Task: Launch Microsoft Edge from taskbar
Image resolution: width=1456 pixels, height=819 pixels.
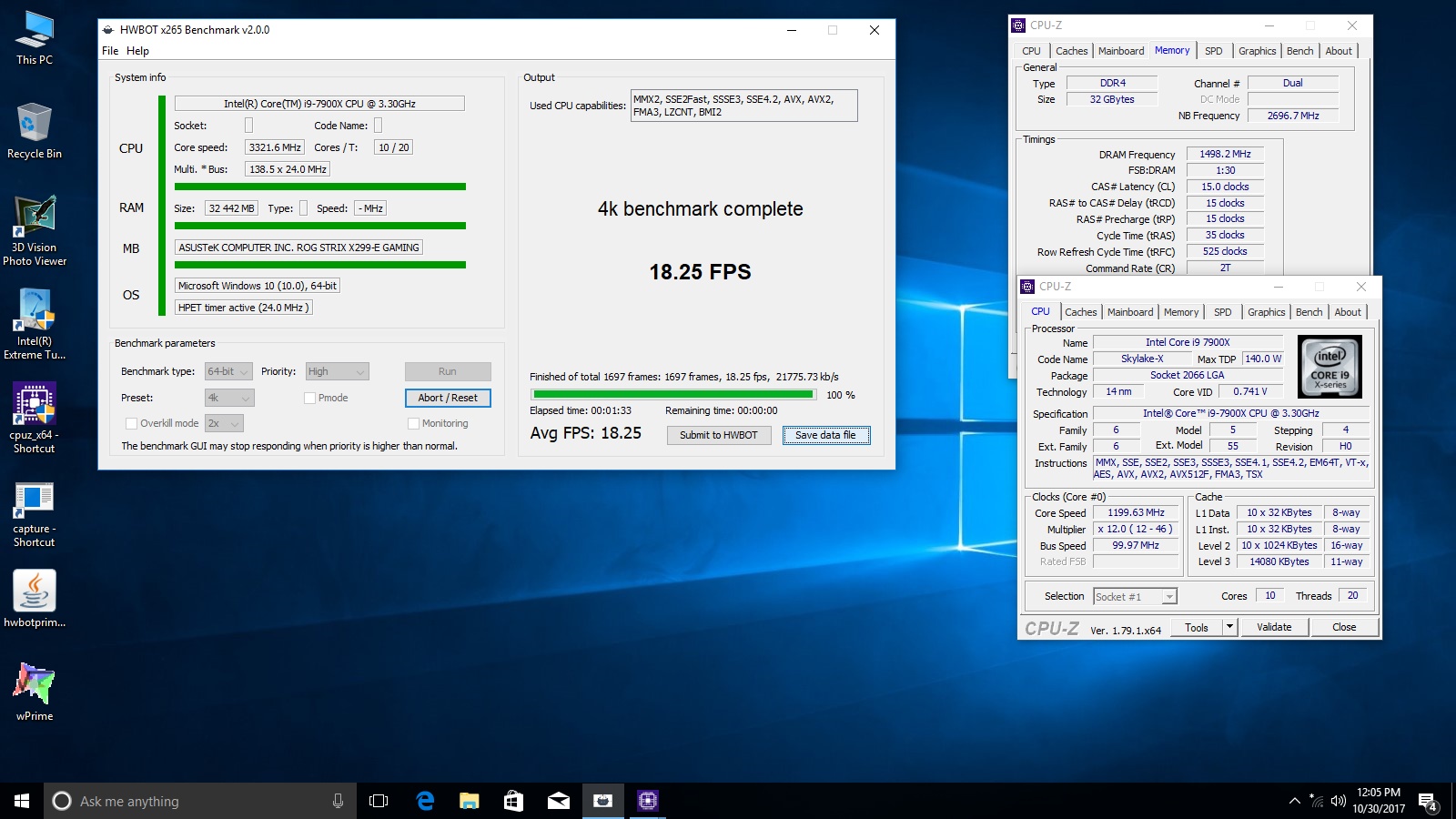Action: click(424, 801)
